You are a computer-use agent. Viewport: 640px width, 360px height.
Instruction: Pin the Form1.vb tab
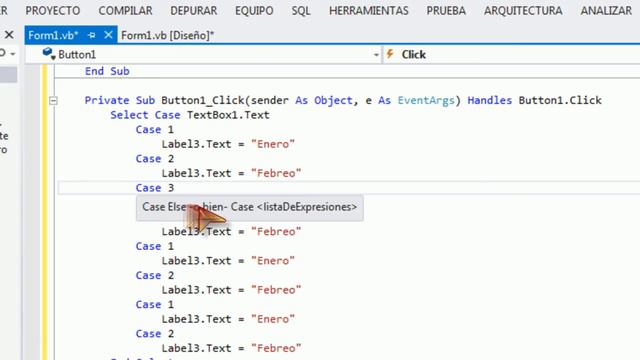tap(92, 36)
